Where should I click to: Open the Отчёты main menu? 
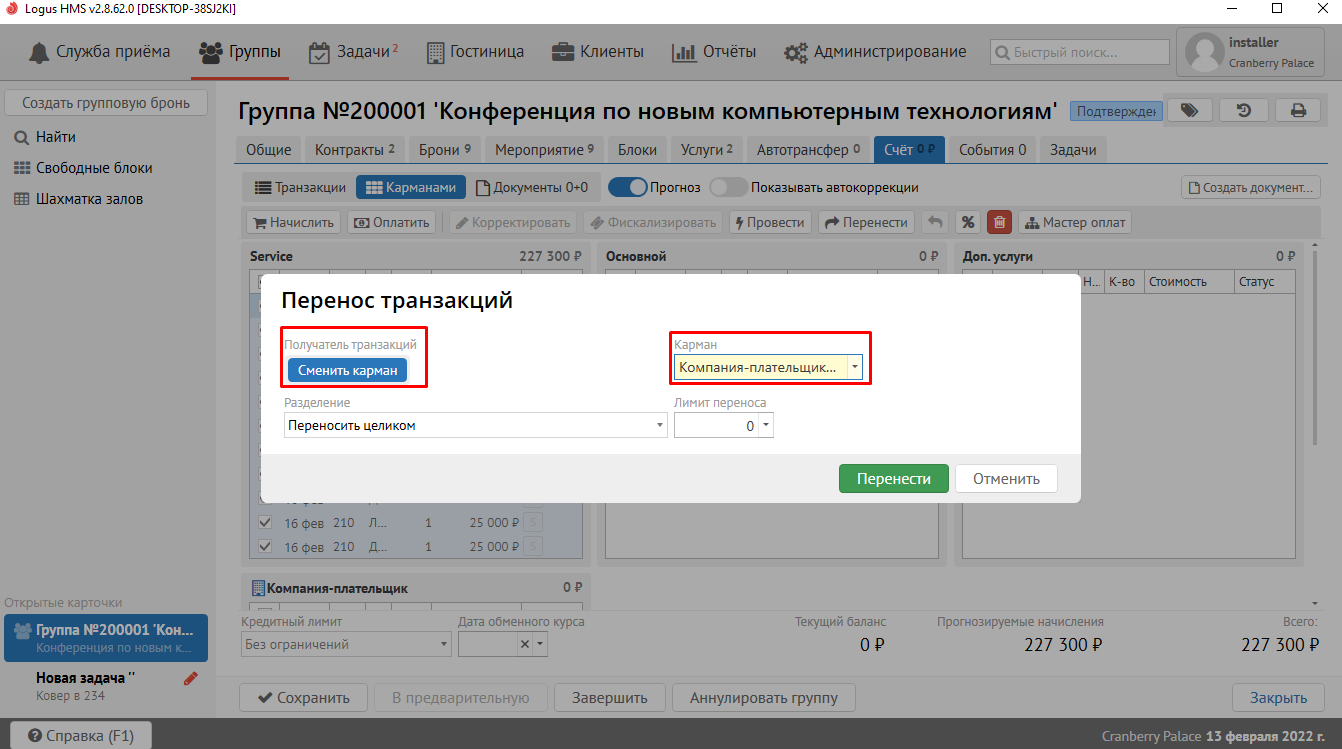[x=714, y=52]
